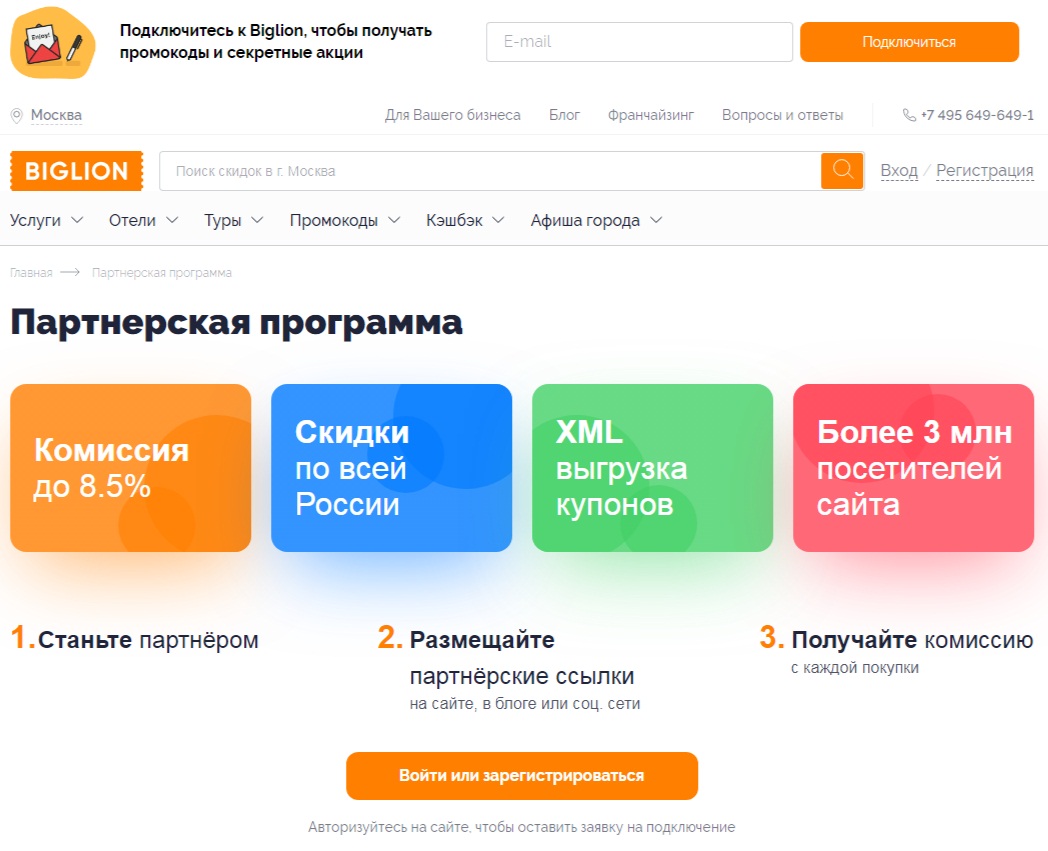Viewport: 1048px width, 851px height.
Task: Click step two Размещайте партнёрские ссылки text
Action: [522, 658]
